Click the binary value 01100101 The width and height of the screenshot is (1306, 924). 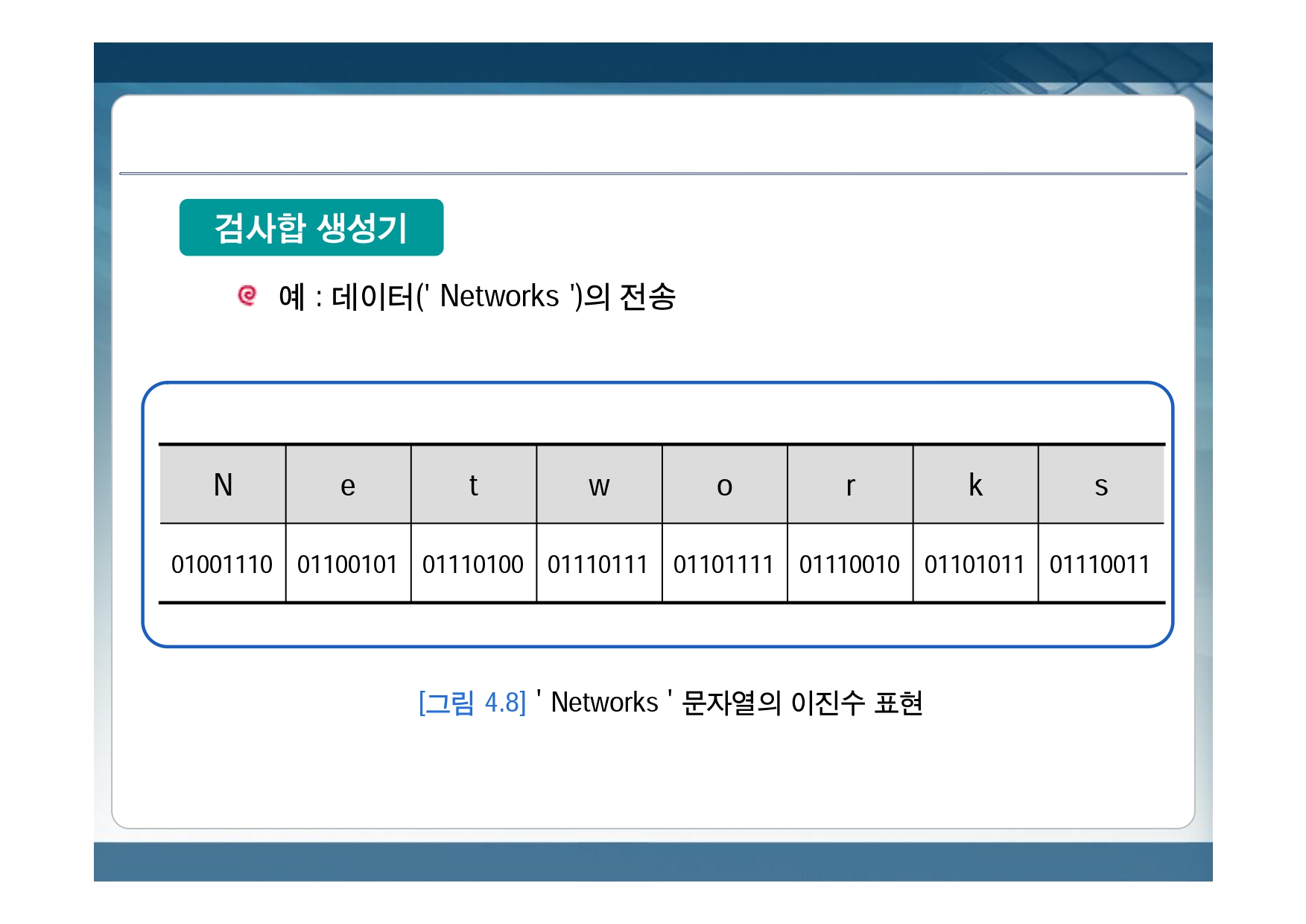pyautogui.click(x=347, y=564)
